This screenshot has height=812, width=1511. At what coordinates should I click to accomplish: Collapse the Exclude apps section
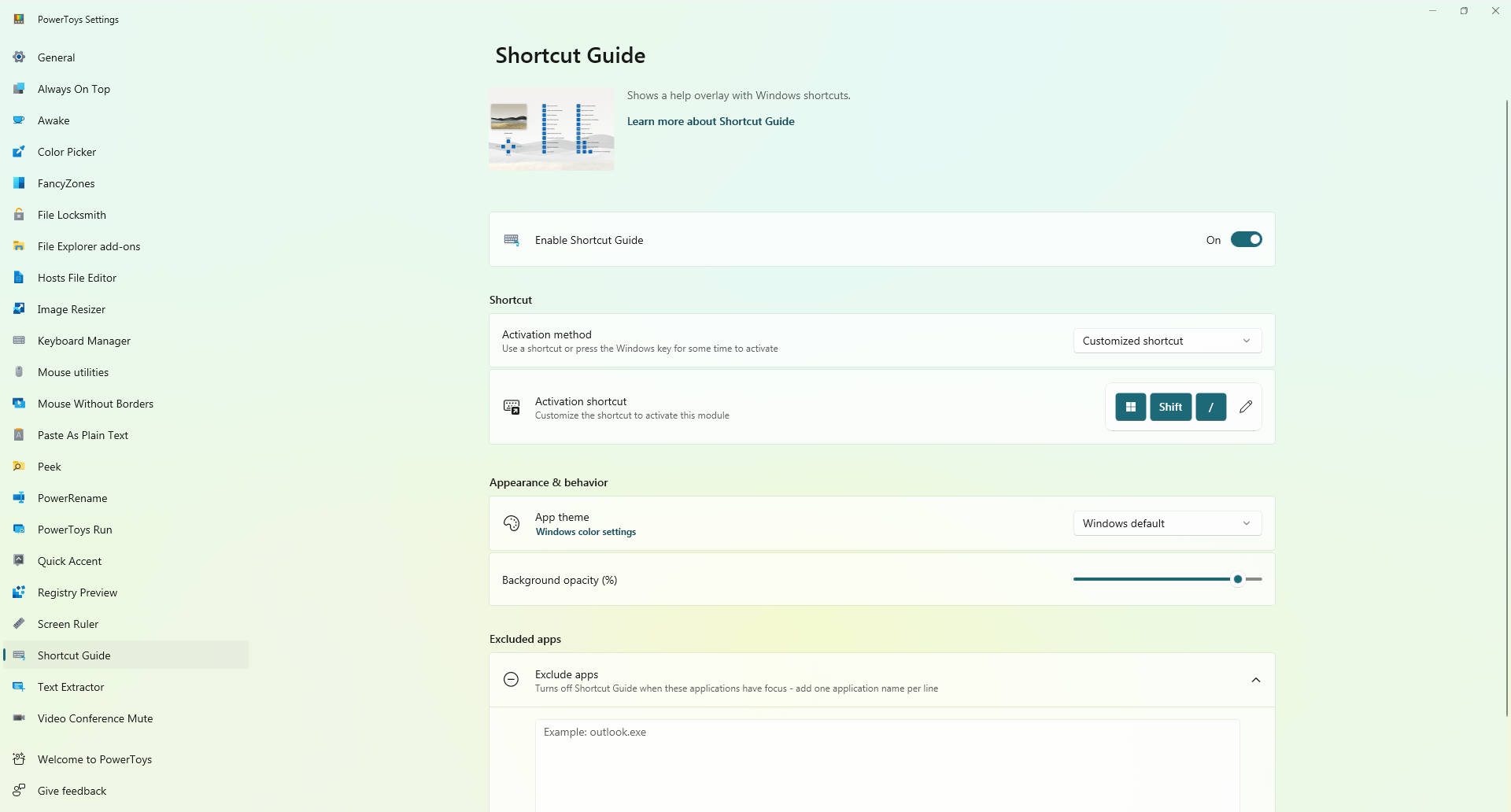tap(1255, 680)
